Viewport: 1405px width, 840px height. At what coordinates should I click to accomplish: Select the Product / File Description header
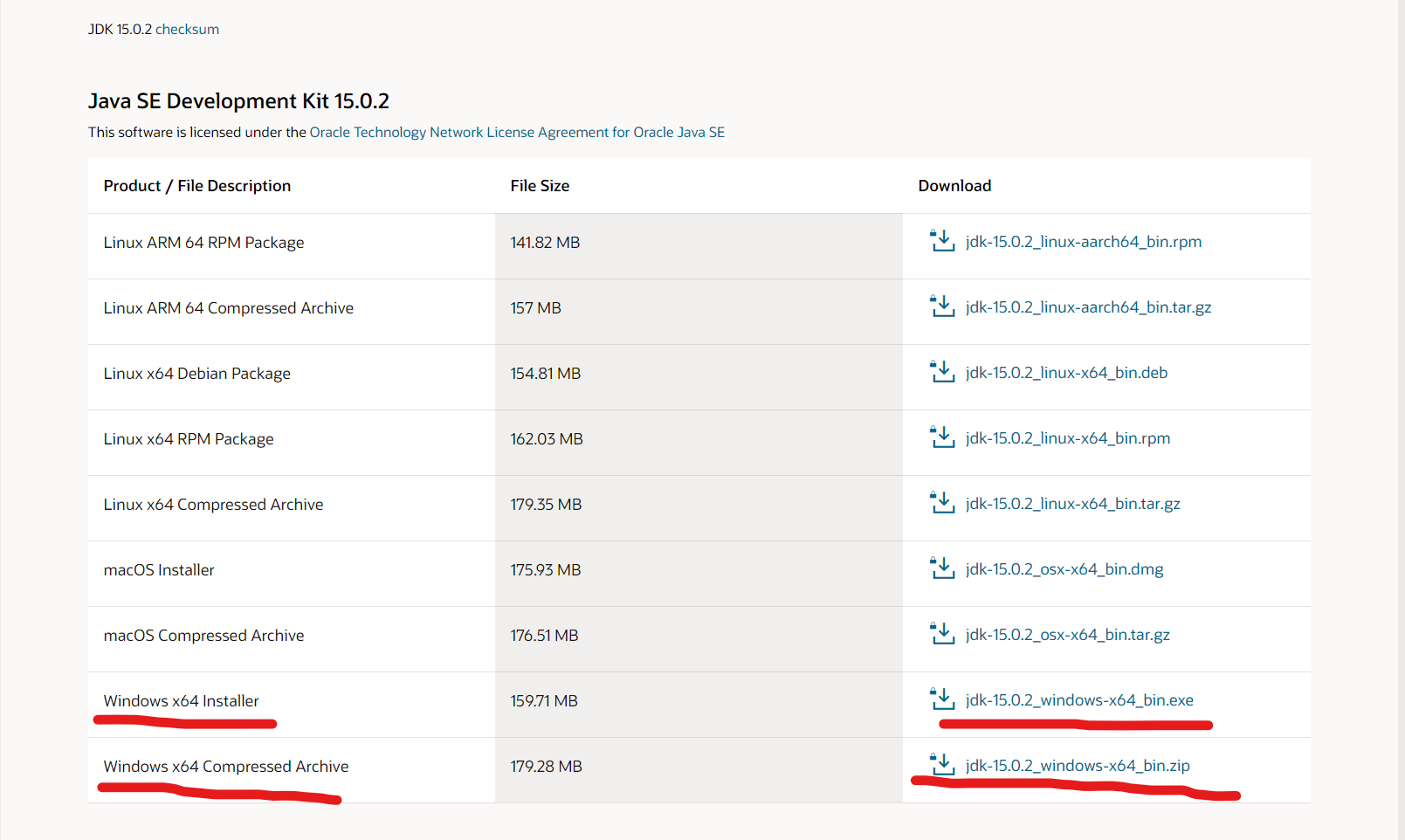197,186
